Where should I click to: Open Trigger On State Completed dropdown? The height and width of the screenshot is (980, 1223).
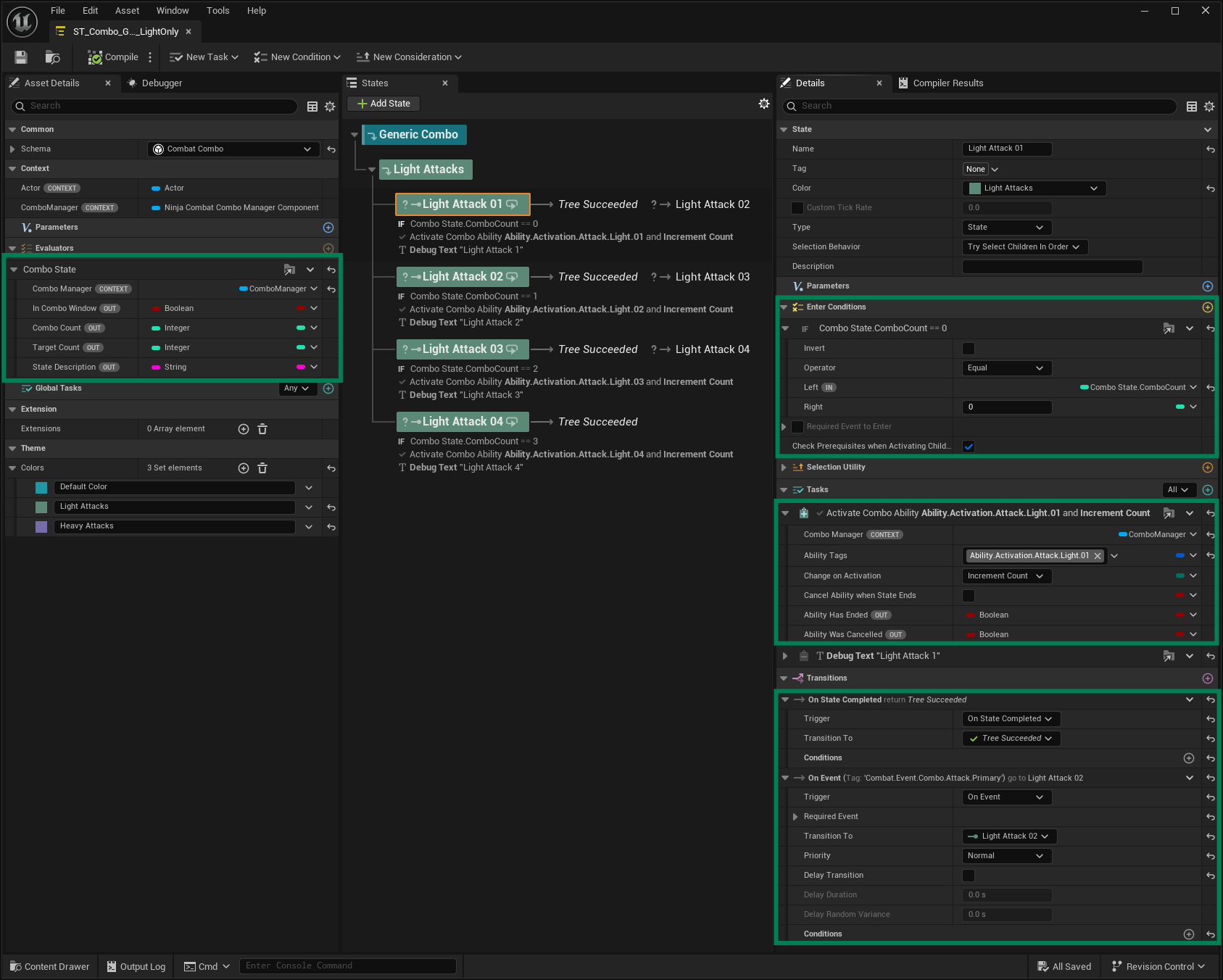[1011, 719]
